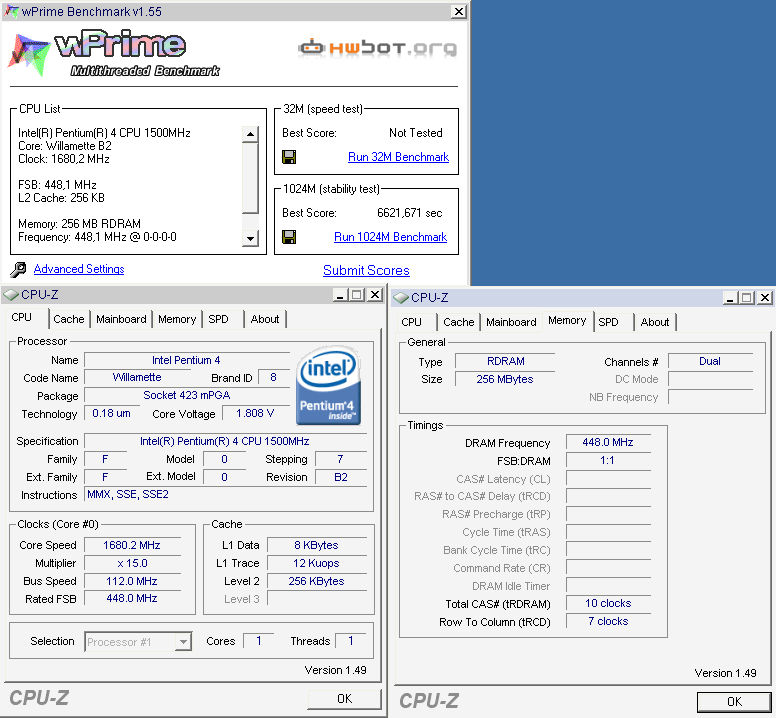776x718 pixels.
Task: Click the memory Size 256 MBytes field
Action: click(x=505, y=379)
